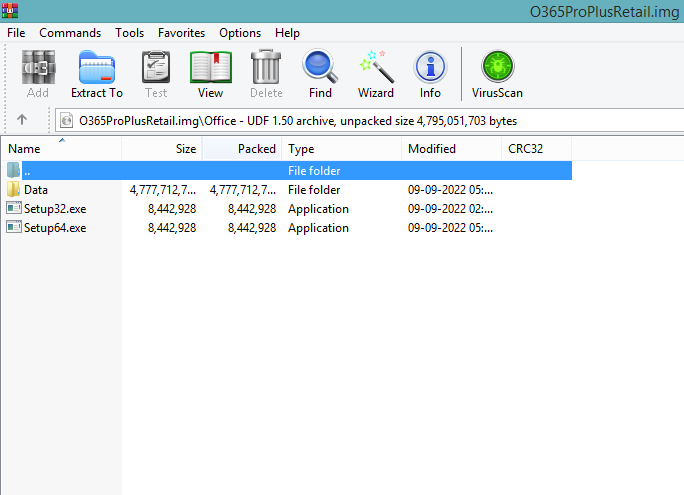684x495 pixels.
Task: Click Setup32.exe size 8,442,928 cell
Action: 172,209
